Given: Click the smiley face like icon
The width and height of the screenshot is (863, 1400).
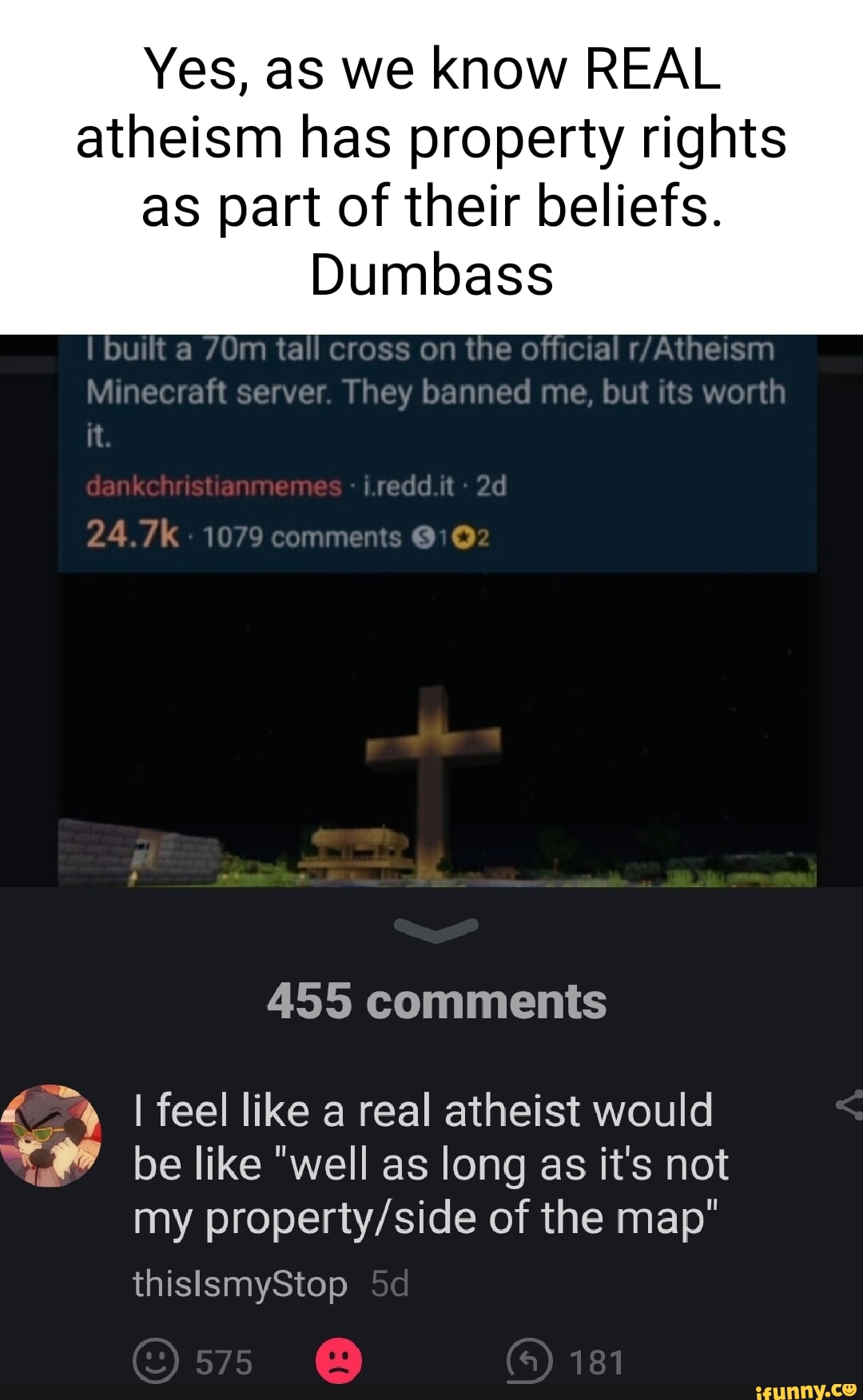Looking at the screenshot, I should click(x=155, y=1361).
